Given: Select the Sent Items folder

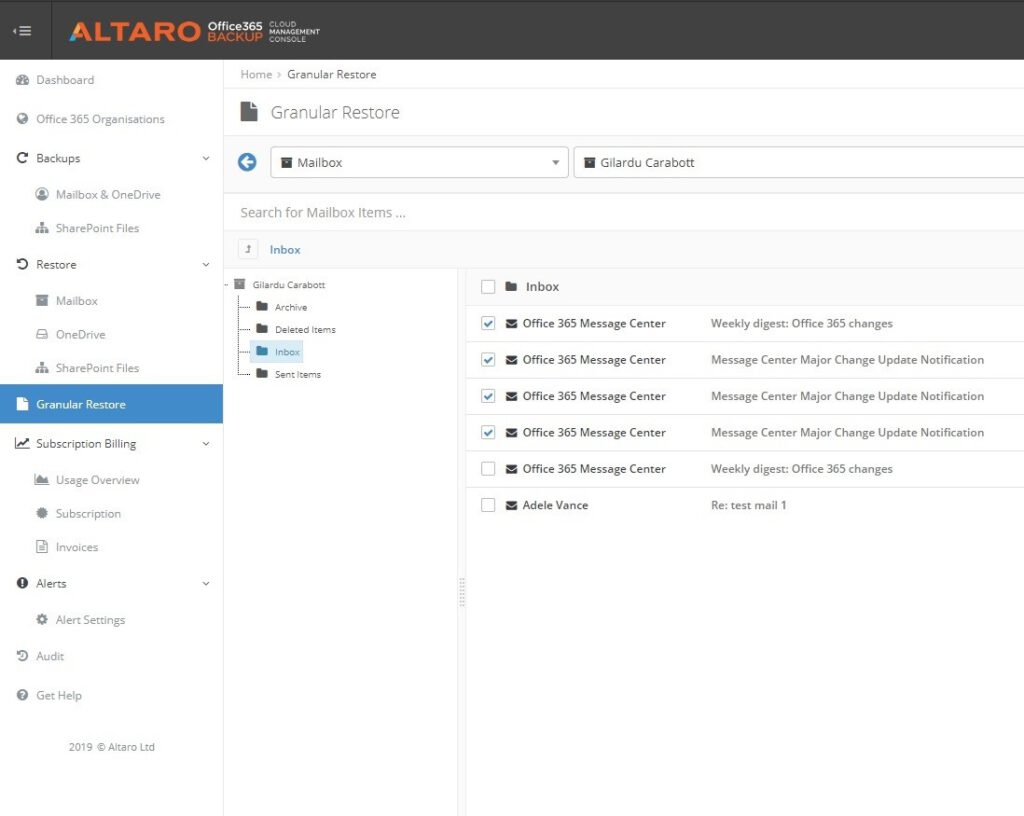Looking at the screenshot, I should 298,374.
